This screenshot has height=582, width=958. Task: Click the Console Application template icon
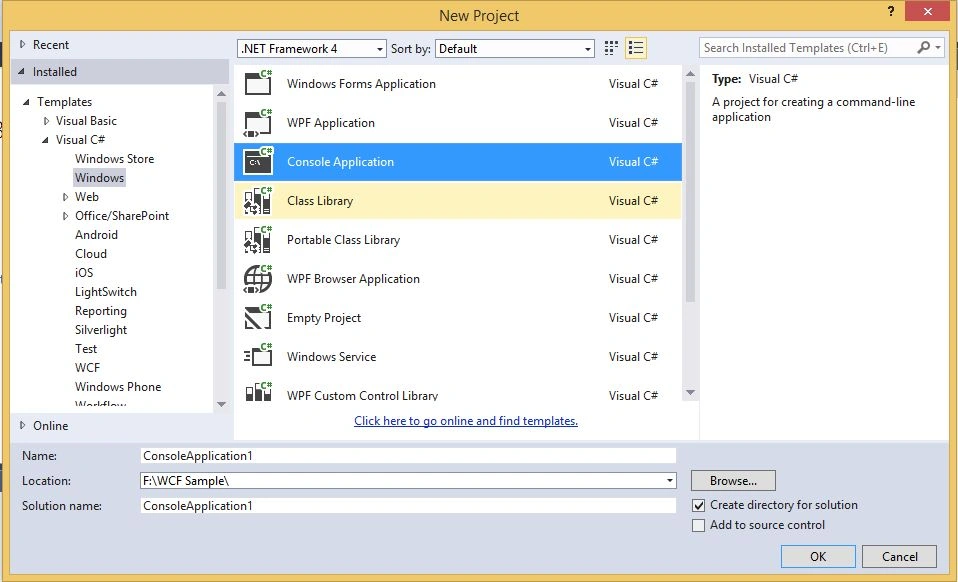tap(258, 161)
